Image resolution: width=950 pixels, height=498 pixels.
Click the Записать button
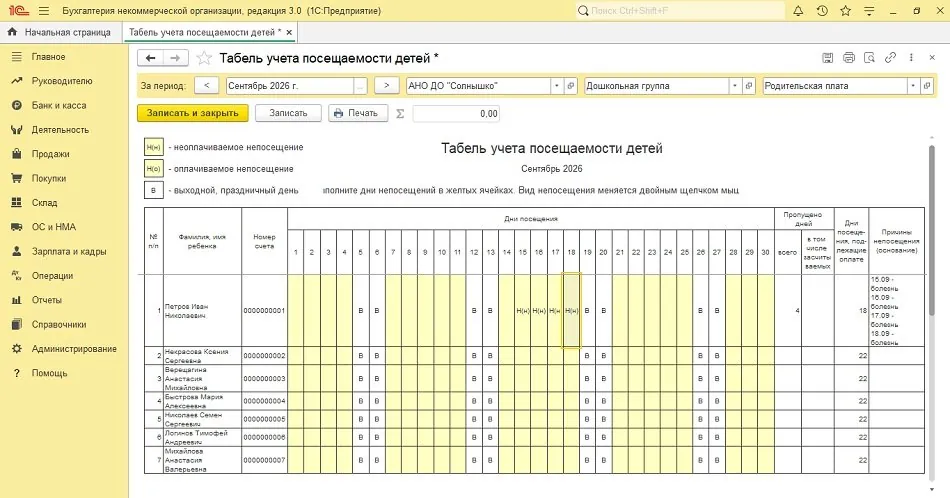coord(288,113)
